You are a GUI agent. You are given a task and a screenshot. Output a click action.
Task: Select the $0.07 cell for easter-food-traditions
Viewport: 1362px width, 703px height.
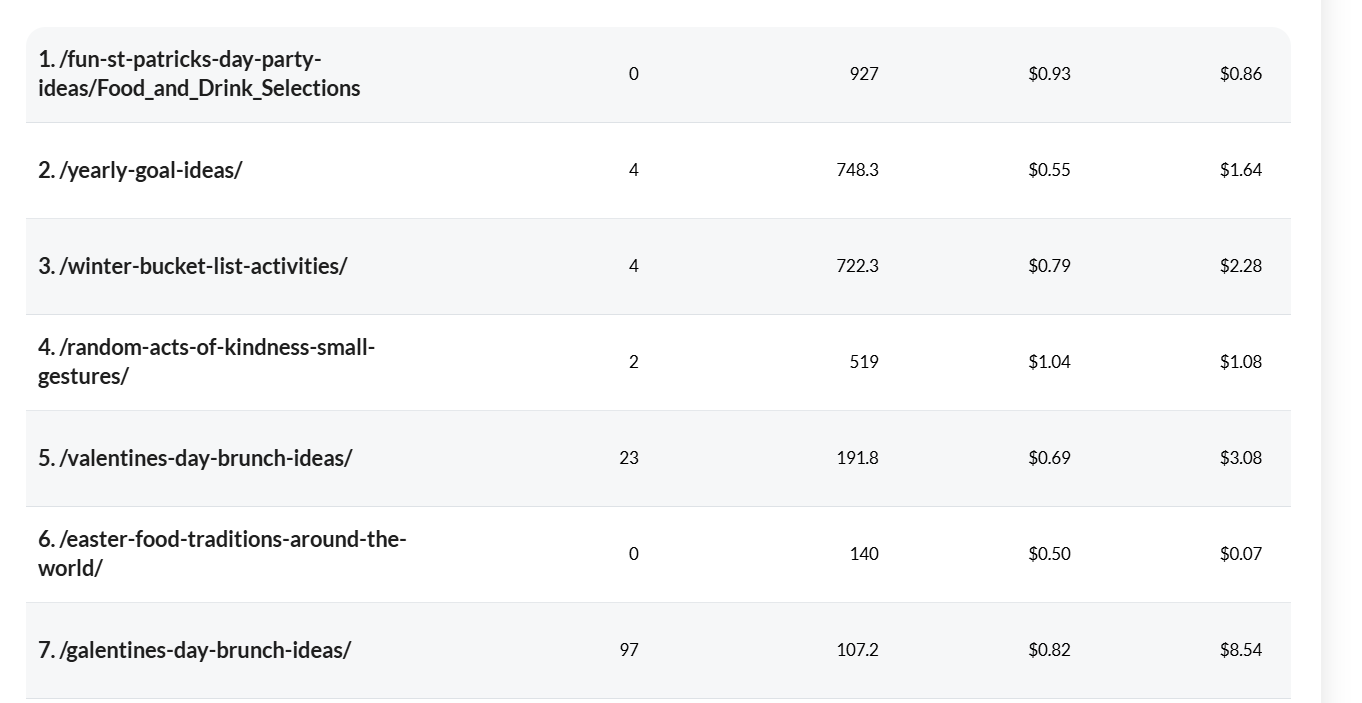tap(1240, 554)
